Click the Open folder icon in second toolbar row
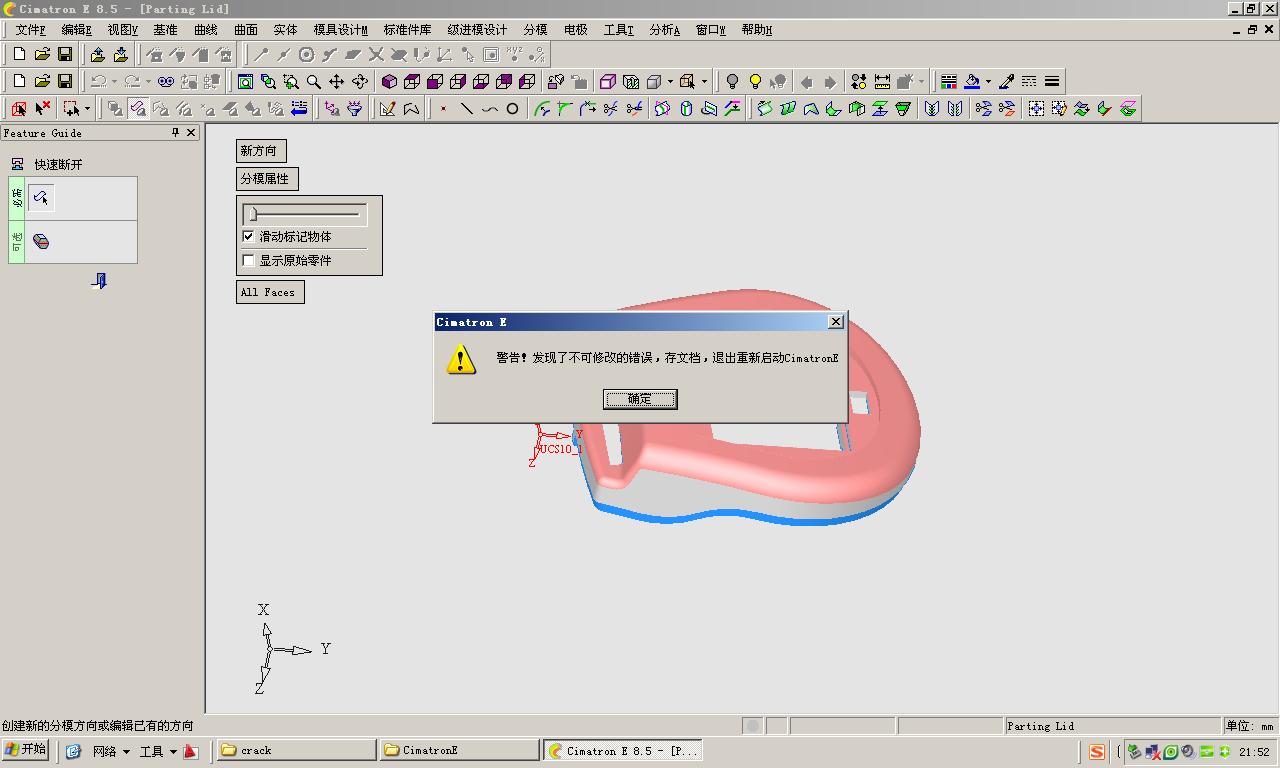The width and height of the screenshot is (1280, 768). tap(42, 81)
